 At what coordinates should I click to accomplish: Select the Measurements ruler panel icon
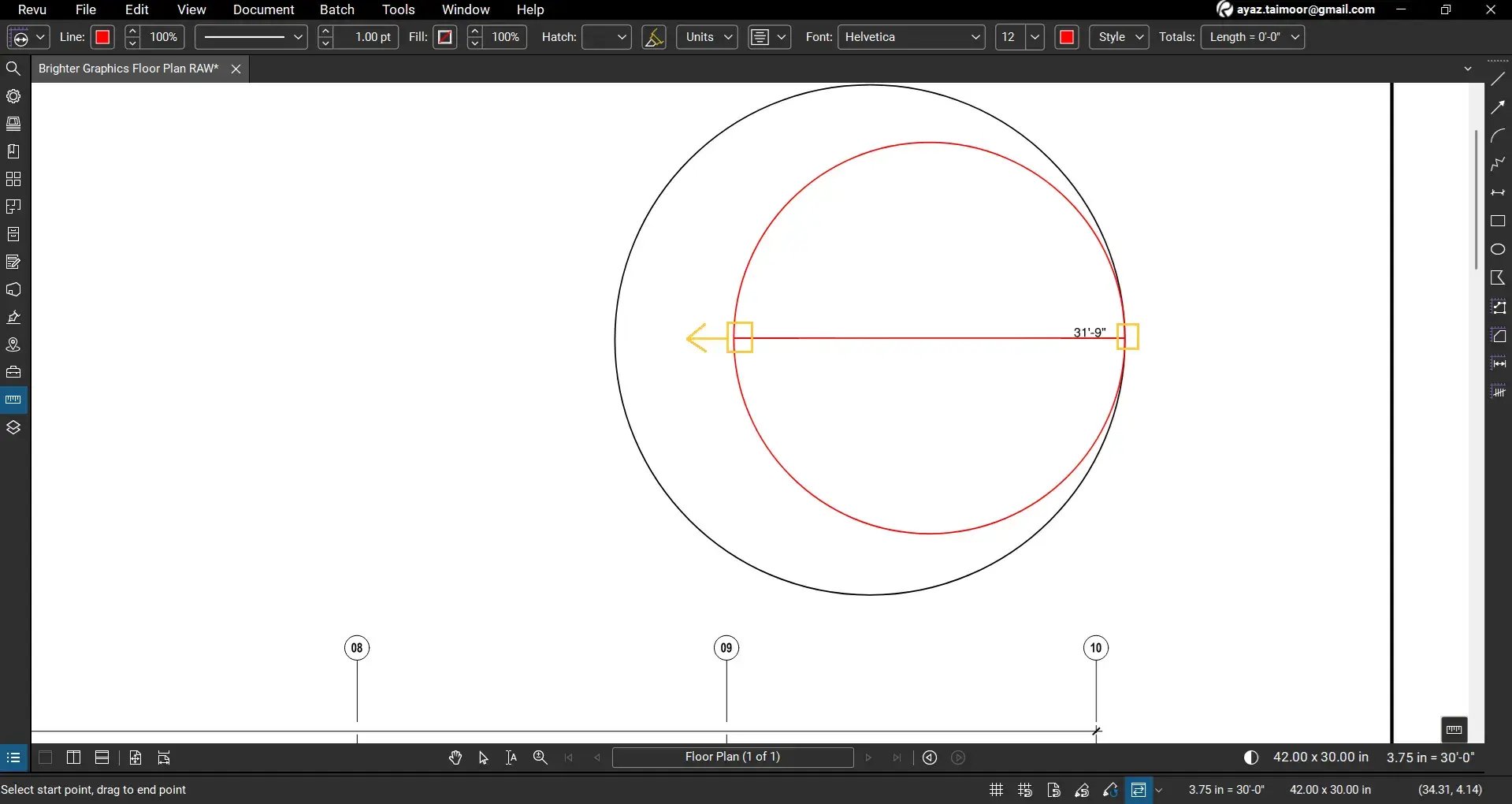pos(13,399)
